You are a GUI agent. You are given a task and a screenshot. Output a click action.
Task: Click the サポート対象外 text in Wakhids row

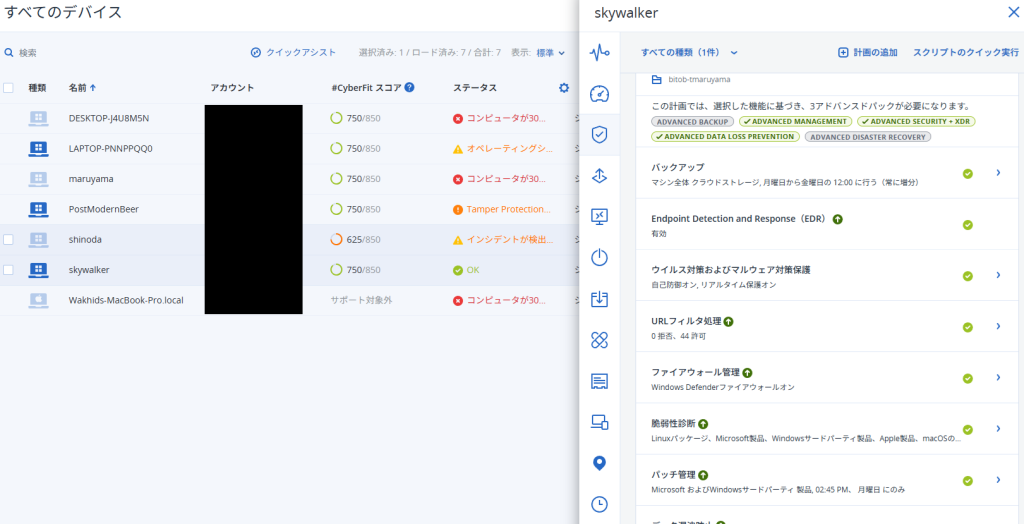point(361,301)
